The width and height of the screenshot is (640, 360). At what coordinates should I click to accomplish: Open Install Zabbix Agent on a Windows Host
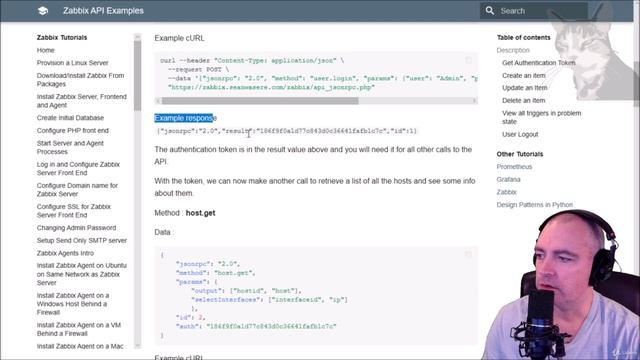tap(73, 304)
